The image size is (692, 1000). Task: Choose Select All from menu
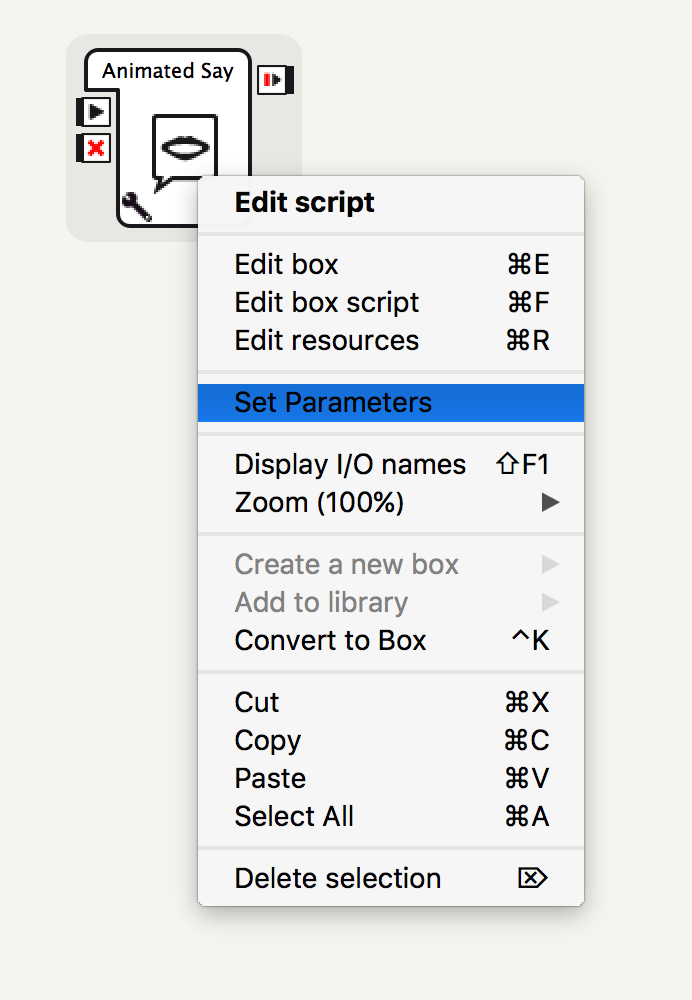(x=294, y=817)
